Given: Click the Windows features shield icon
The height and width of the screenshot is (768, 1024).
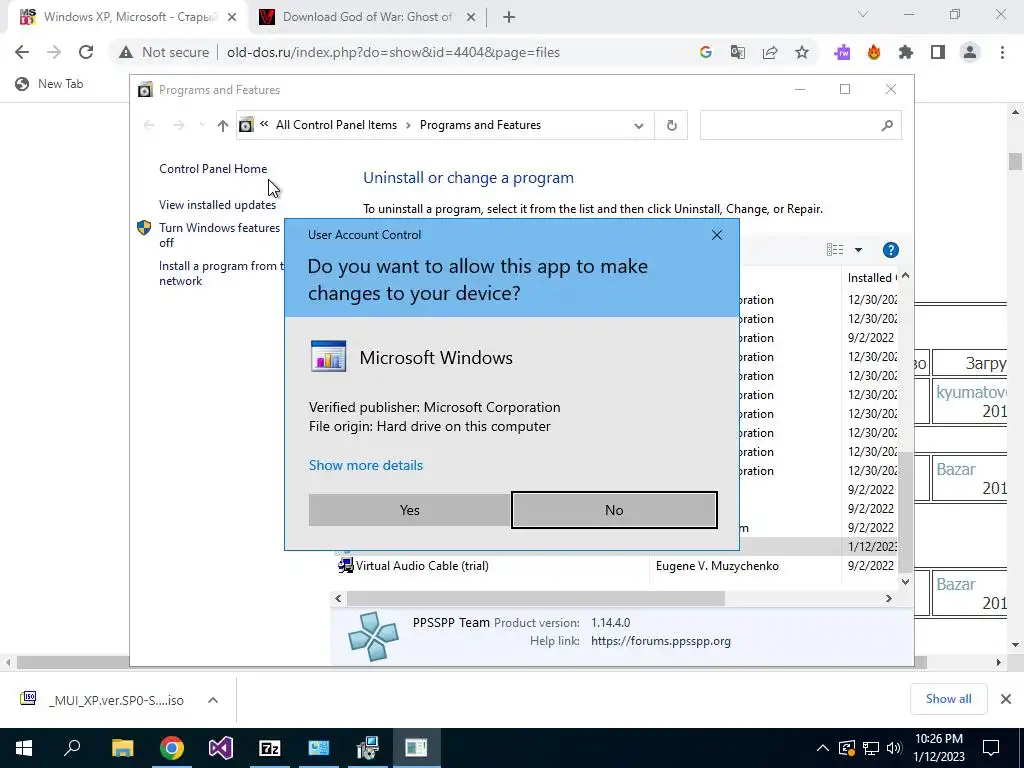Looking at the screenshot, I should (x=144, y=228).
